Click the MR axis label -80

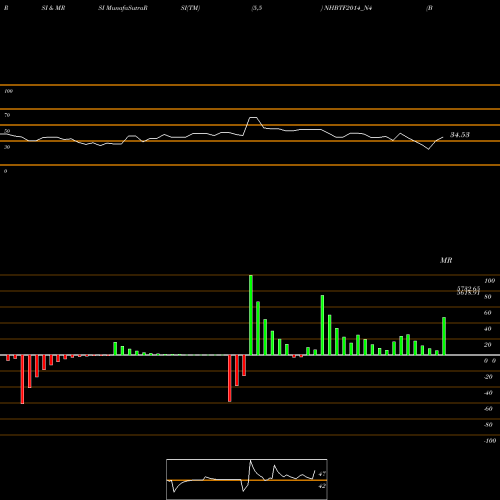pyautogui.click(x=488, y=425)
